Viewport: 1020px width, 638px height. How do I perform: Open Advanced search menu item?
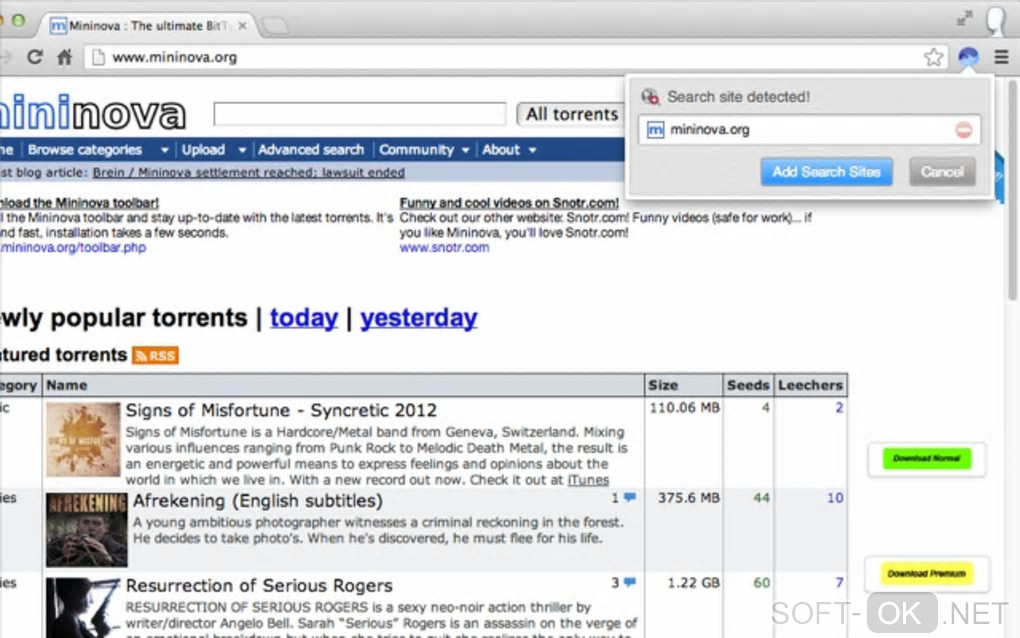311,150
